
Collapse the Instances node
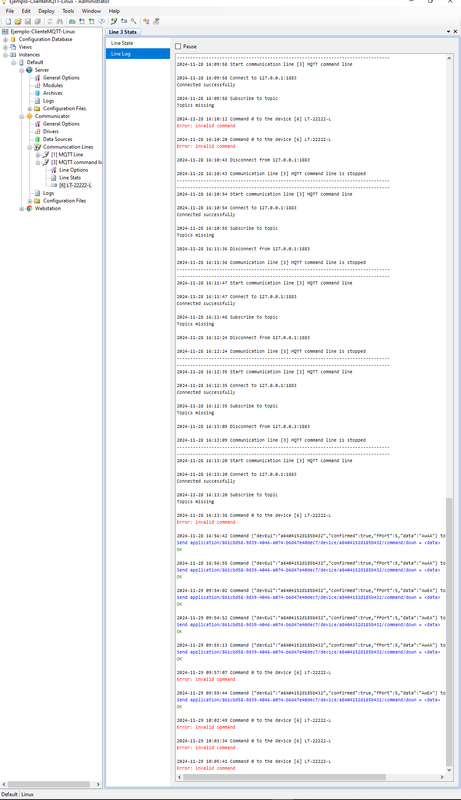tap(6, 55)
